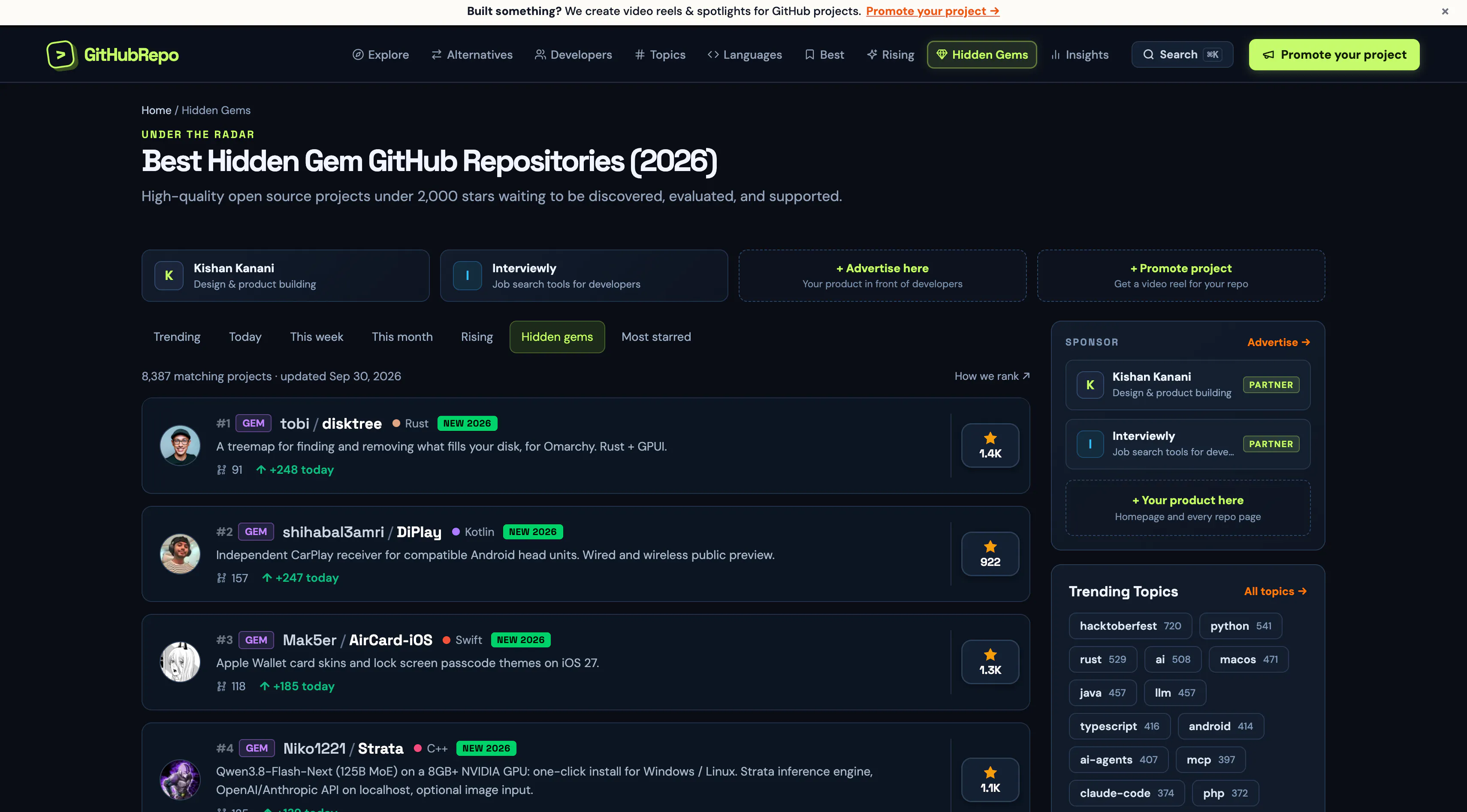
Task: Open the Interviewly top sponsor card
Action: [584, 275]
